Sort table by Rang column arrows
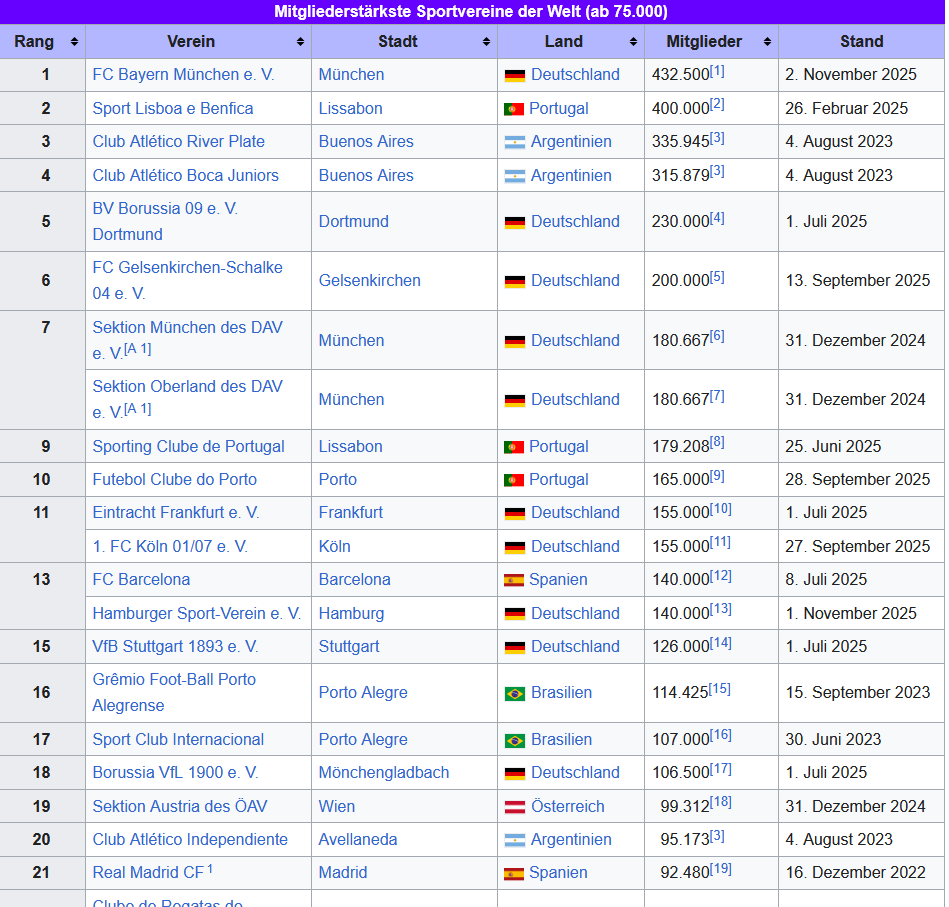The width and height of the screenshot is (949, 907). click(74, 42)
